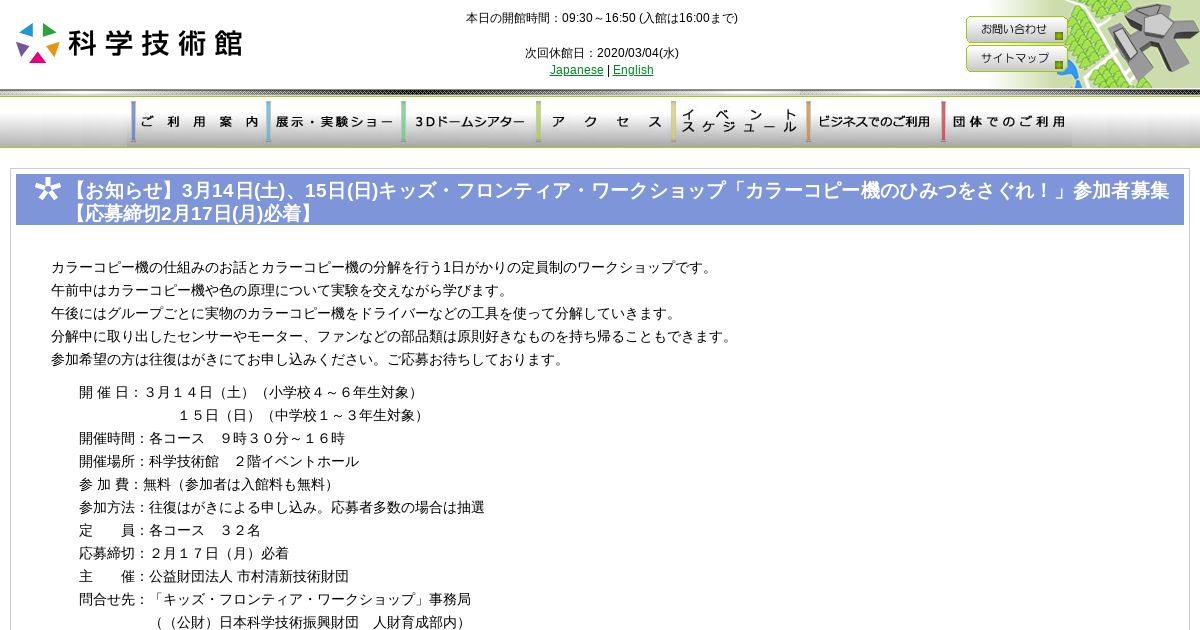Click the 科学技術館 logo
This screenshot has height=630, width=1200.
[130, 43]
